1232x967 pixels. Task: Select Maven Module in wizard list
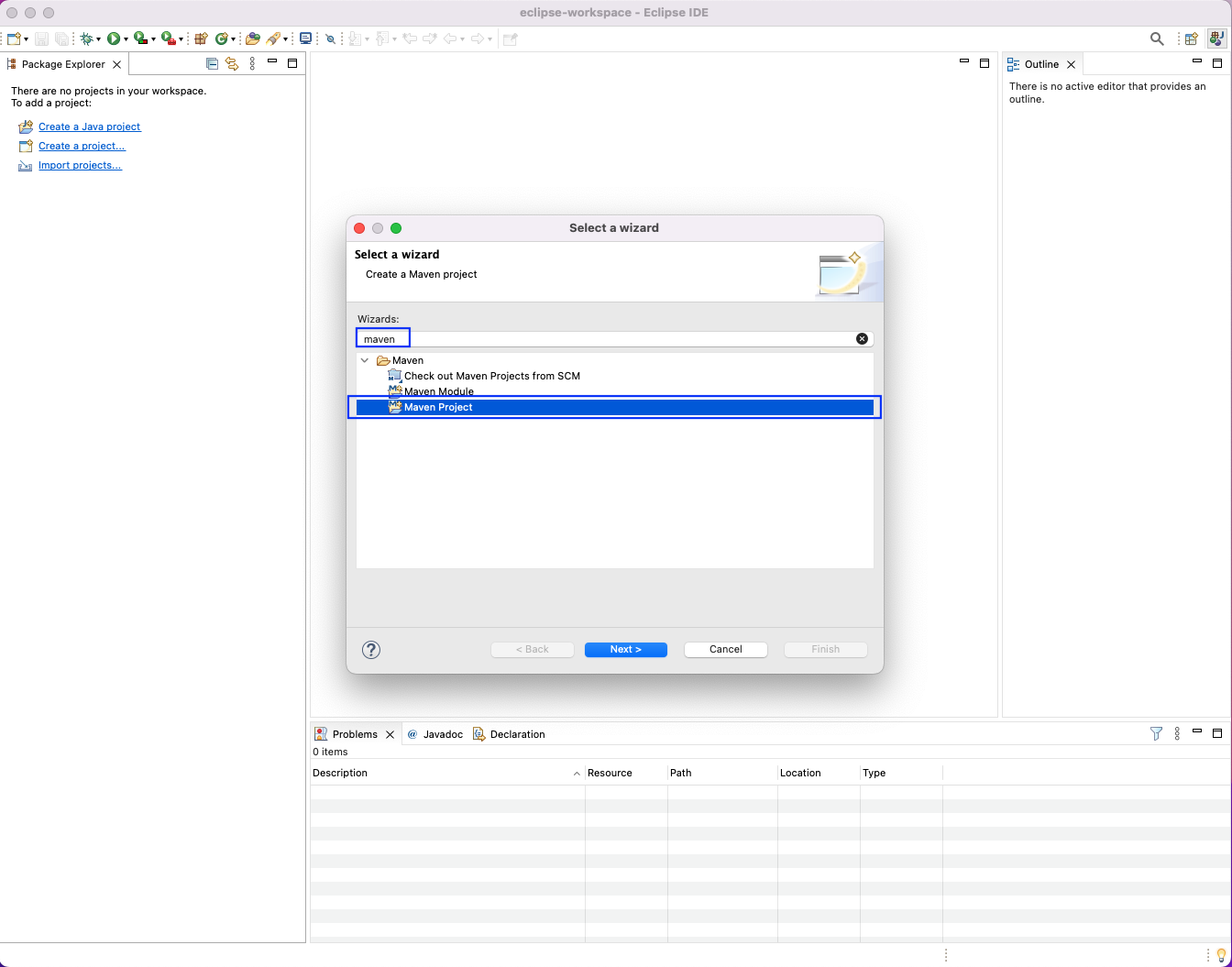tap(439, 391)
